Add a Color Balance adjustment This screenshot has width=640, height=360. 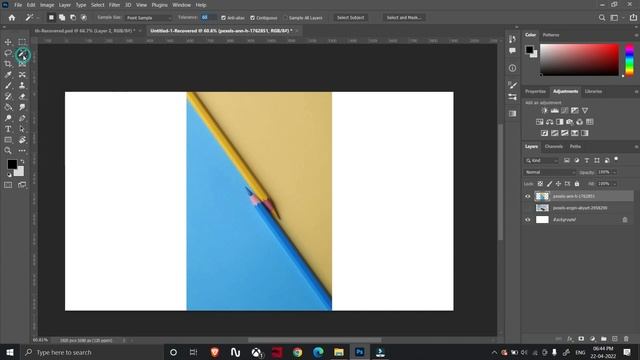tap(549, 122)
